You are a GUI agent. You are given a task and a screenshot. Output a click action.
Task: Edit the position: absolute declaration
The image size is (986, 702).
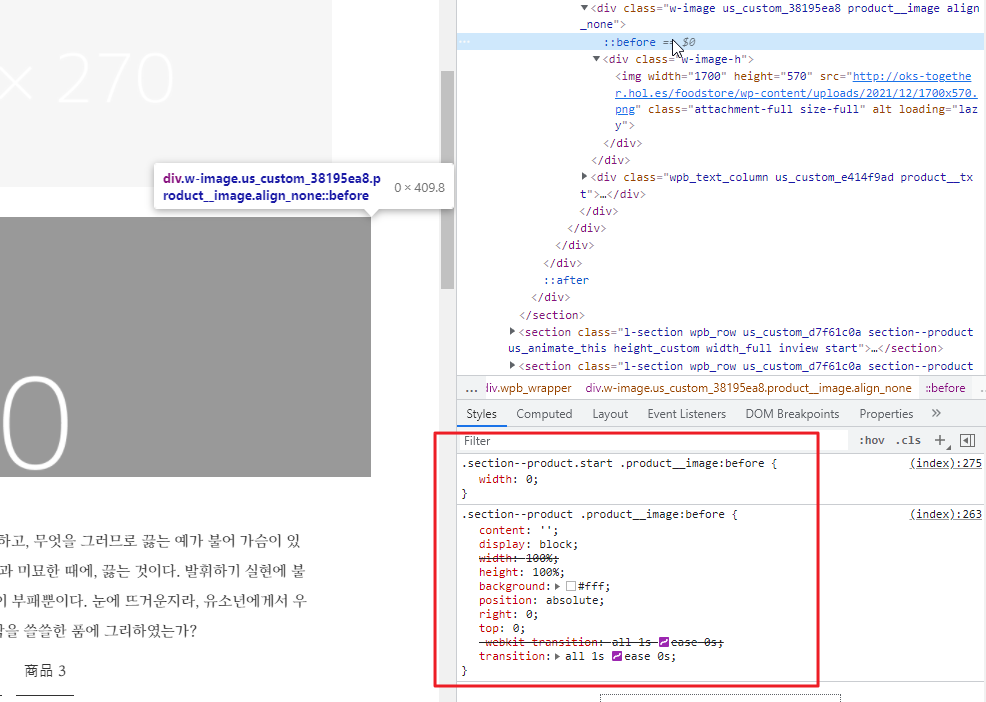click(x=541, y=600)
